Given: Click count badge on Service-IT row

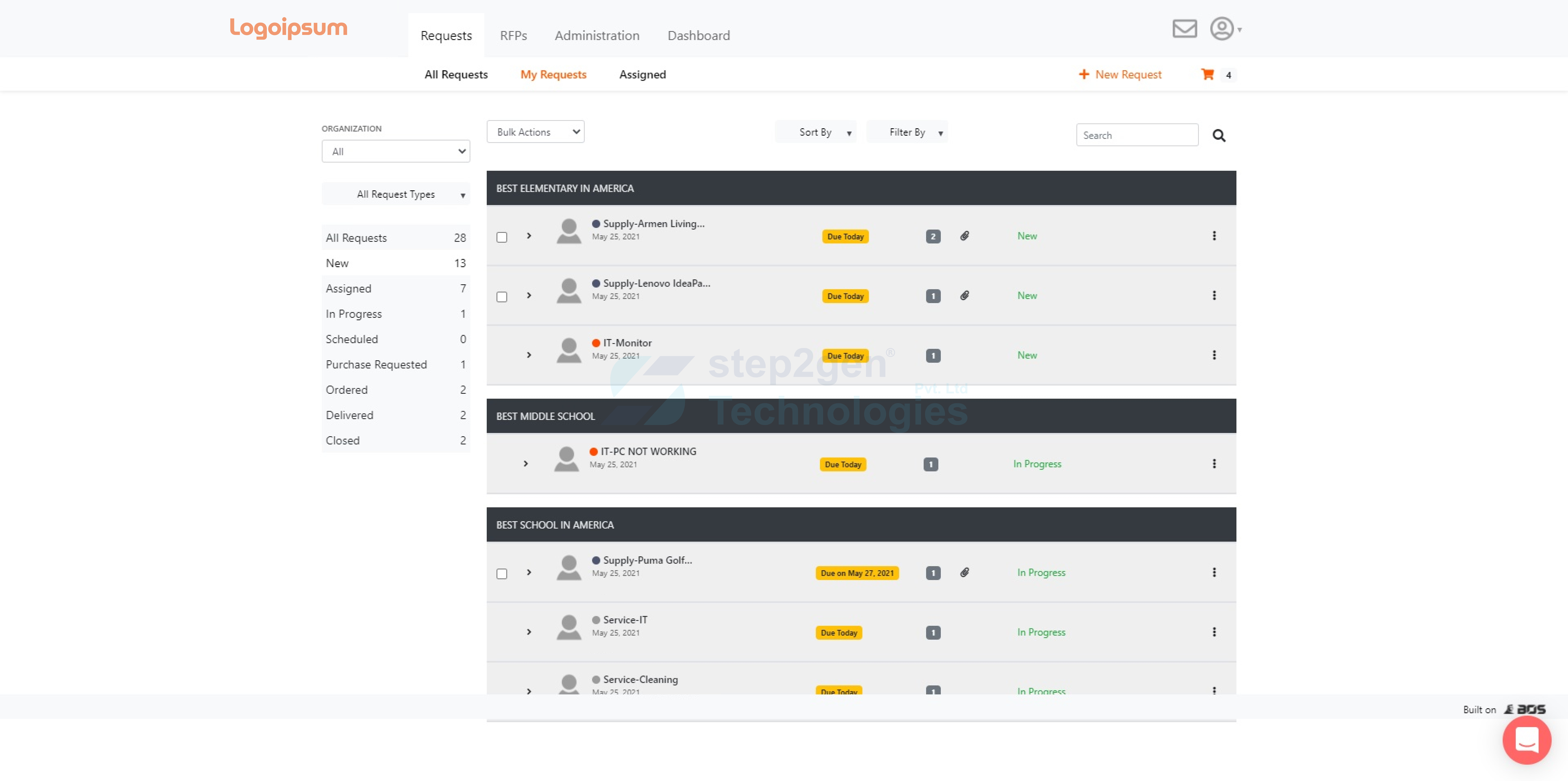Looking at the screenshot, I should [933, 633].
